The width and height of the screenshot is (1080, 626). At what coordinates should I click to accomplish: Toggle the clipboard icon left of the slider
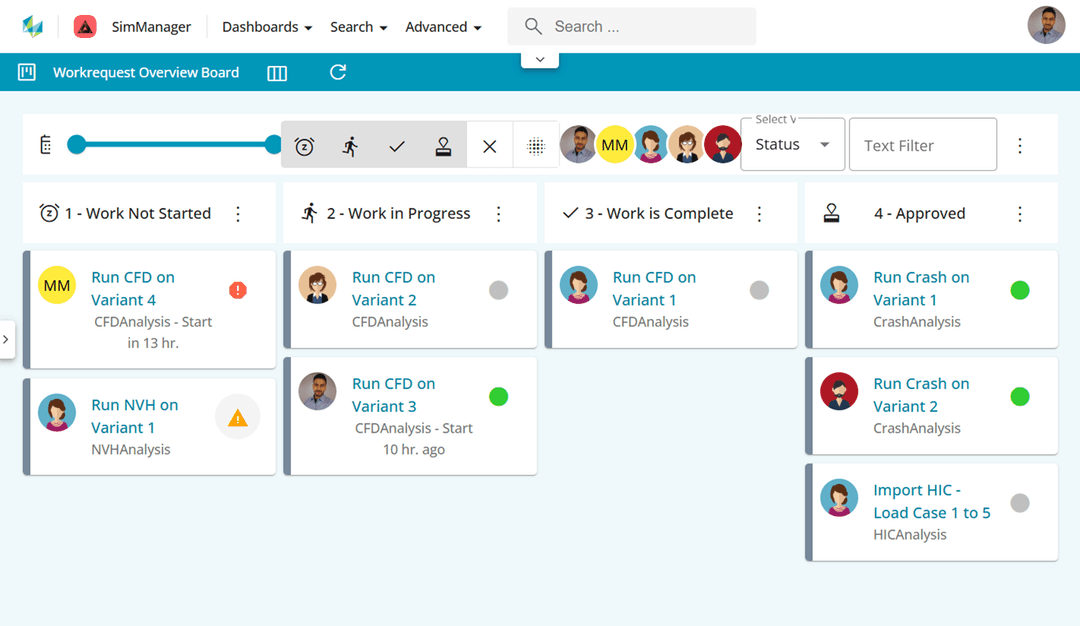(45, 144)
